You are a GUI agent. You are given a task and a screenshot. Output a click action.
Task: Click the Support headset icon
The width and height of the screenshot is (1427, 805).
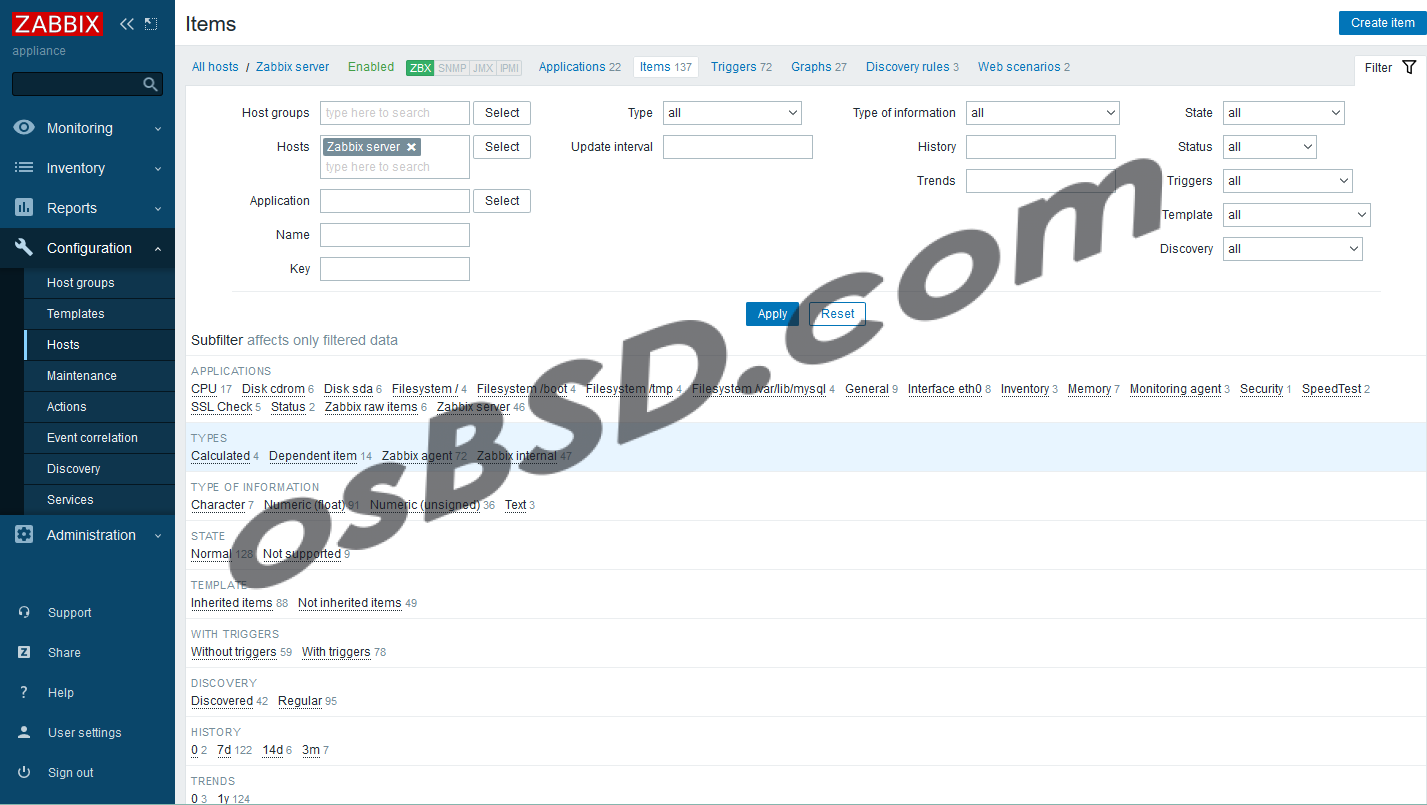pyautogui.click(x=24, y=613)
